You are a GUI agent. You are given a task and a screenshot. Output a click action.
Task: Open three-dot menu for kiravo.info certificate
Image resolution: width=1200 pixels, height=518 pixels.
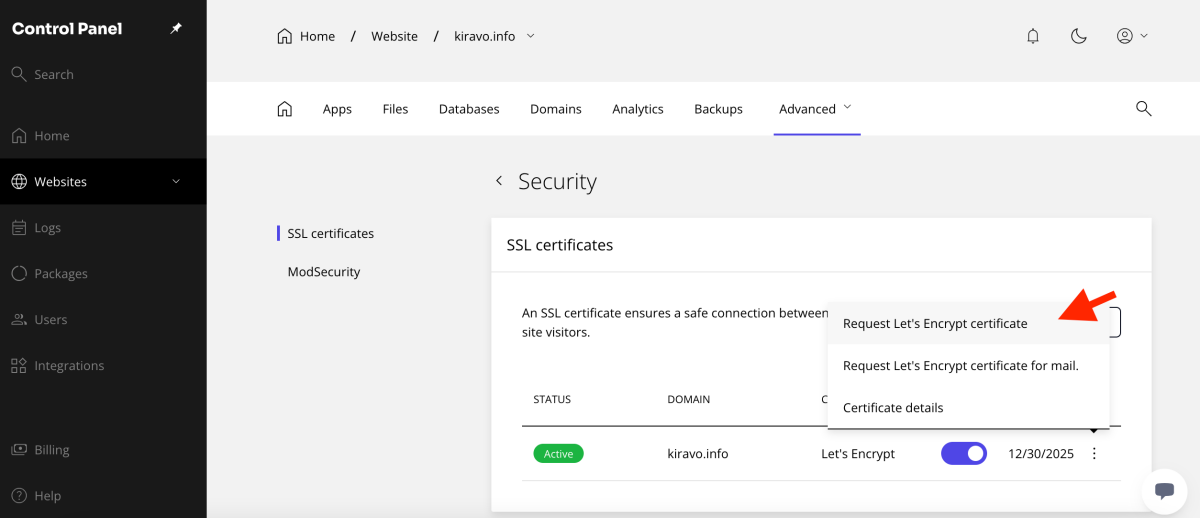(x=1094, y=454)
